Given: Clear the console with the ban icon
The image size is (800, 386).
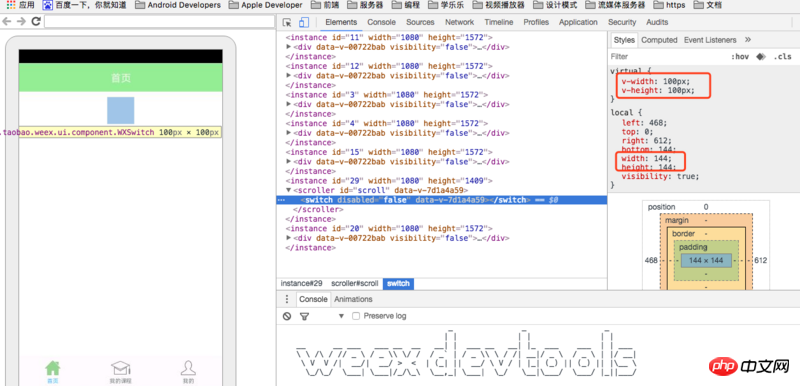Looking at the screenshot, I should click(x=287, y=316).
